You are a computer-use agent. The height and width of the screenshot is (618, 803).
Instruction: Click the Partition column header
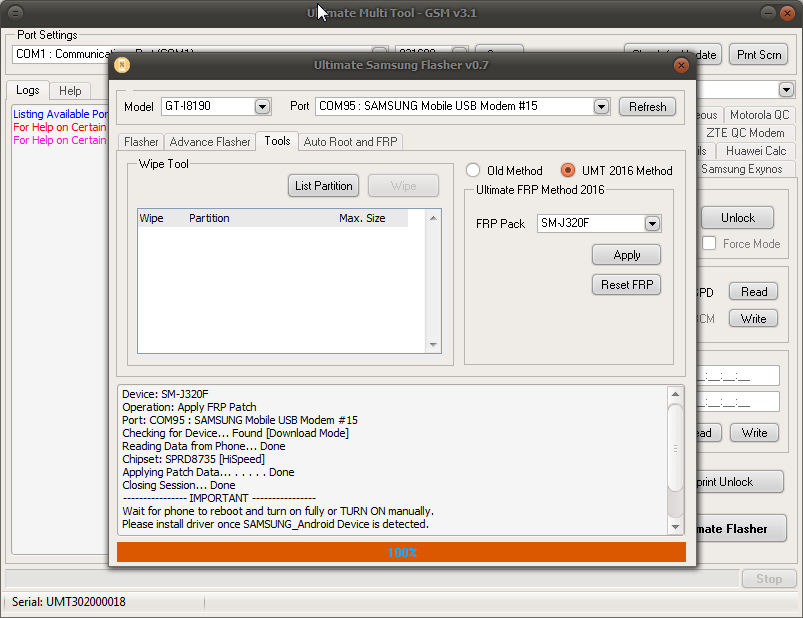coord(209,218)
